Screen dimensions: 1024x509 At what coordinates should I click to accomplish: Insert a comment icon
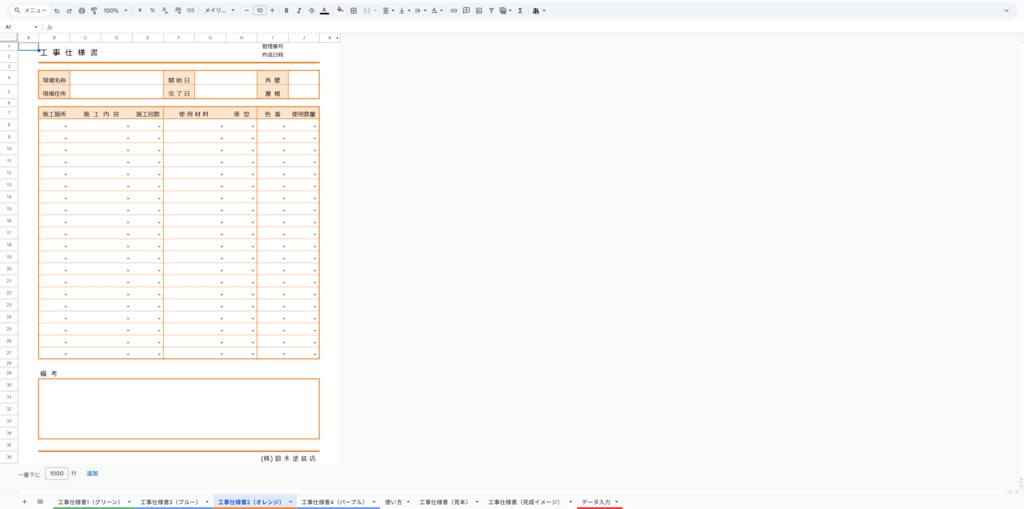tap(466, 10)
